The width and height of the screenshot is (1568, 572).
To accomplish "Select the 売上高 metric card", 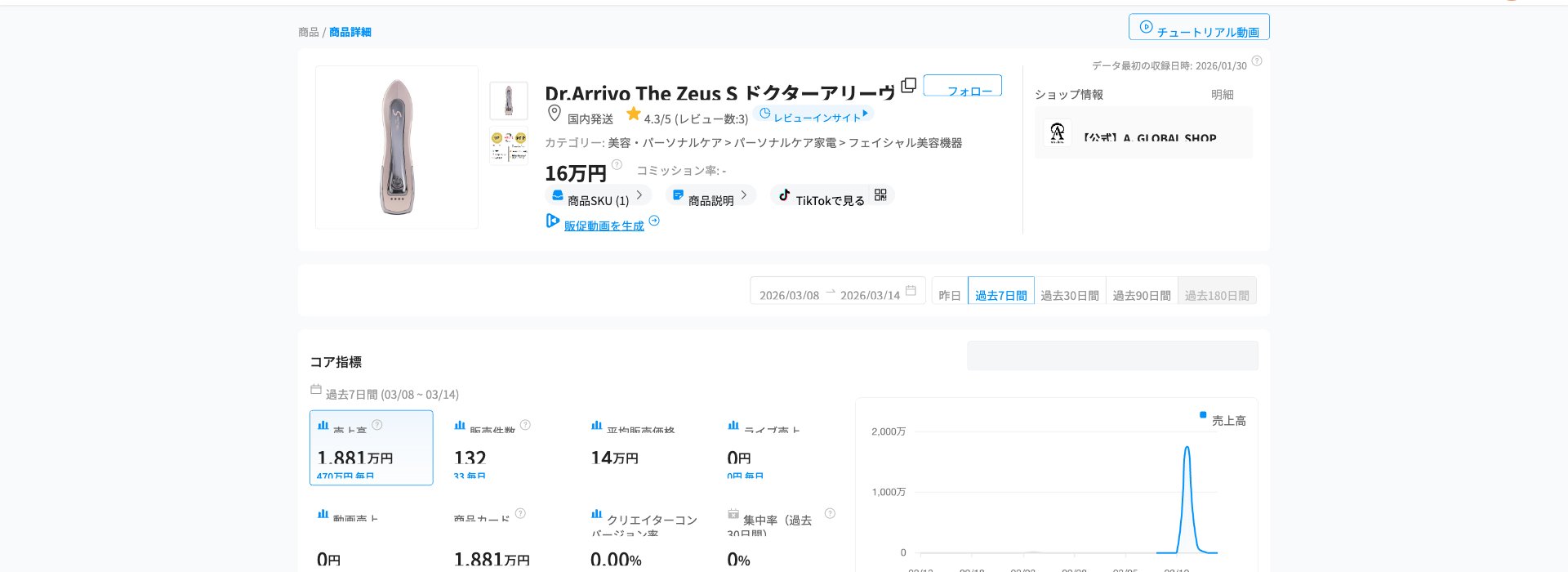I will point(372,448).
